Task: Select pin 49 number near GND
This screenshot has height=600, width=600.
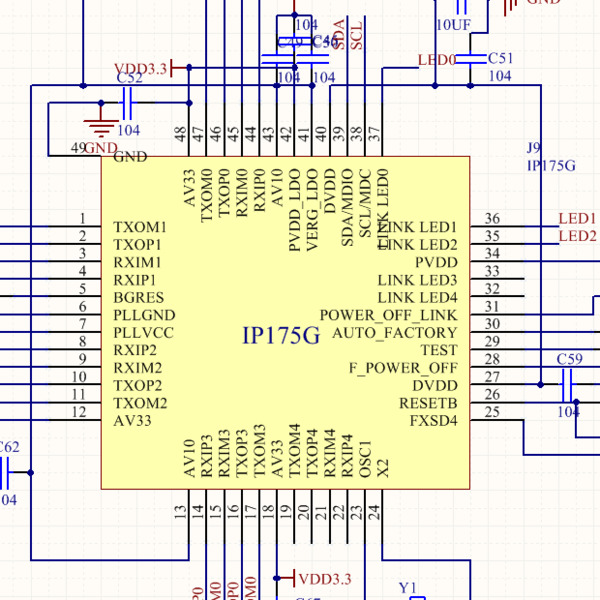Action: click(78, 148)
